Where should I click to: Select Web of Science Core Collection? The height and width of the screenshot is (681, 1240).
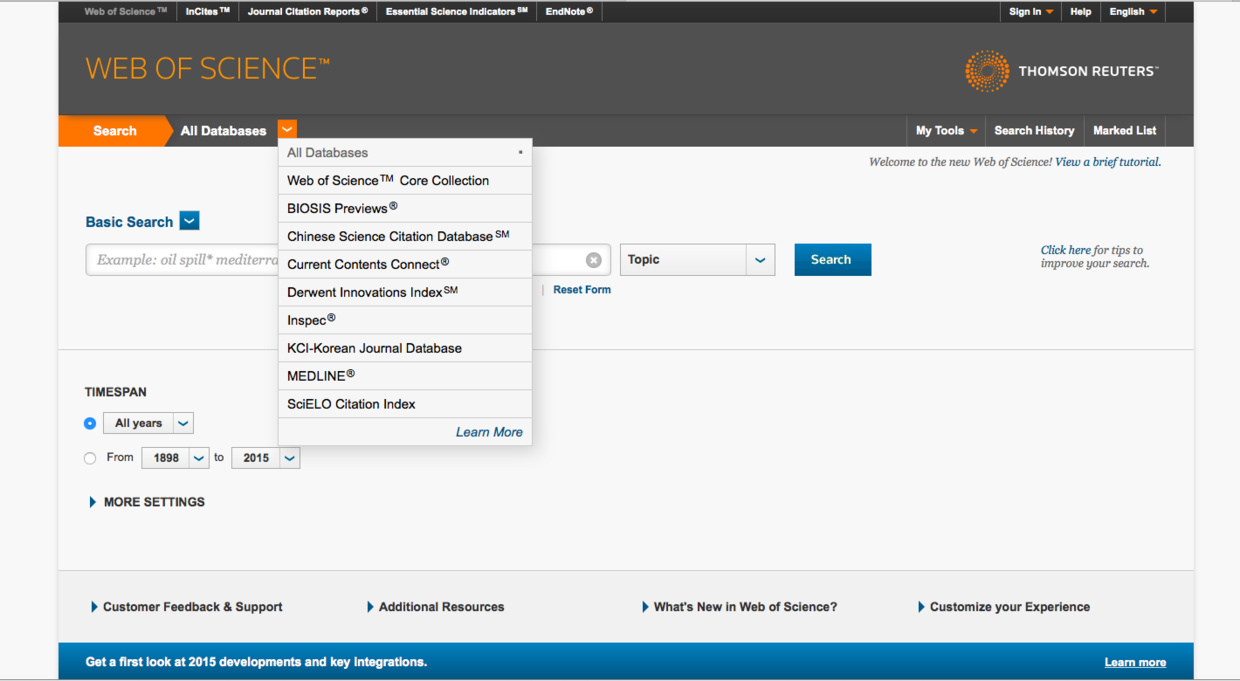405,181
